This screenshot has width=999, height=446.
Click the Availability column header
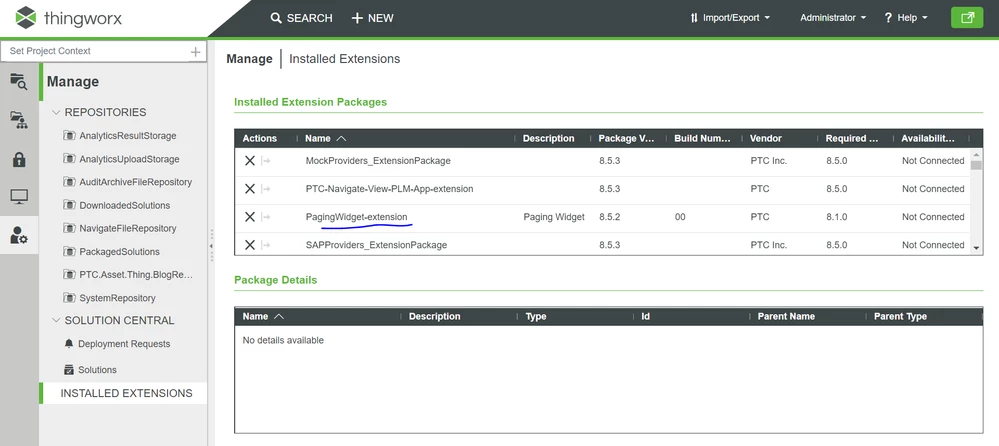(928, 138)
